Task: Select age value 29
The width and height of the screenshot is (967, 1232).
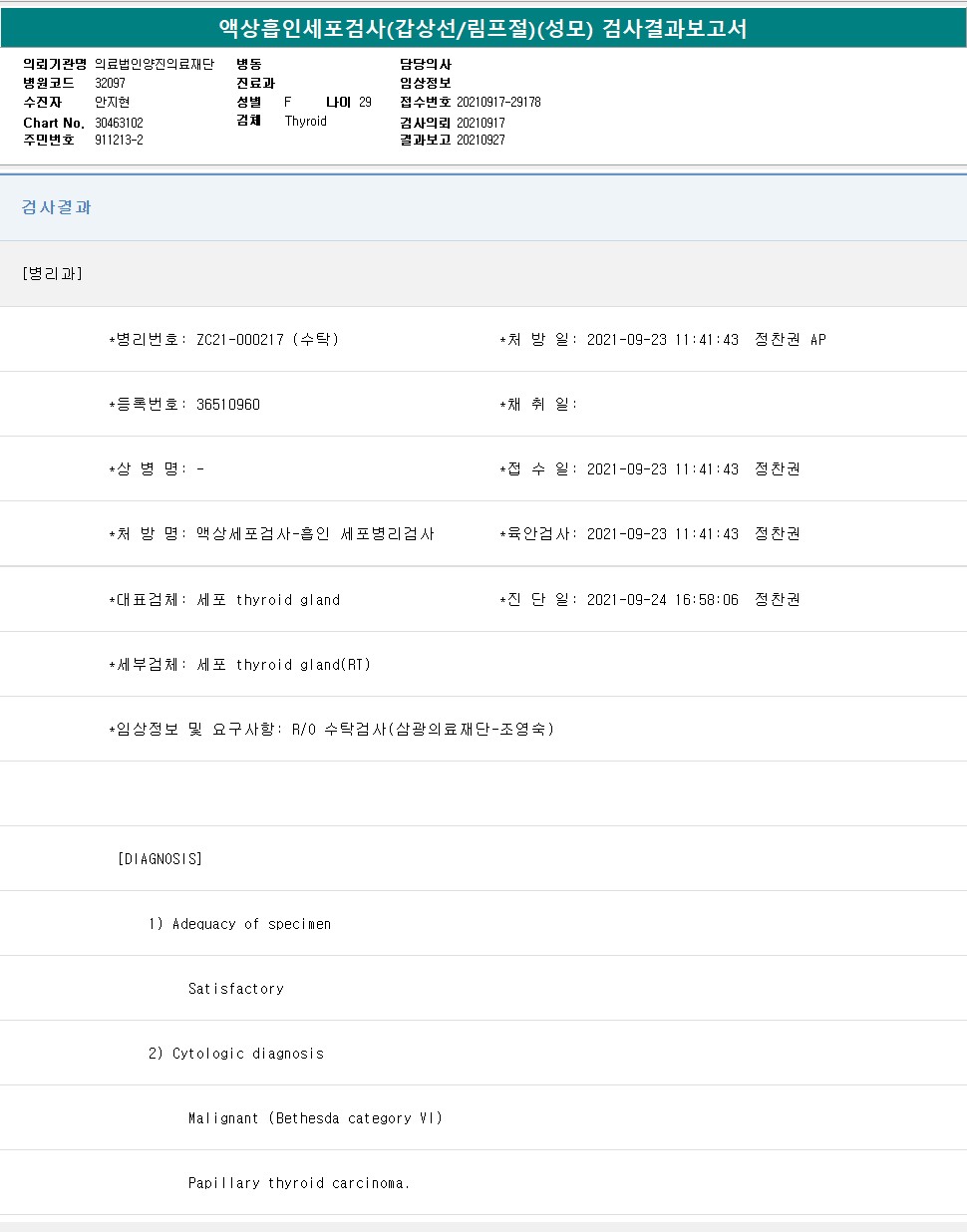Action: 365,102
